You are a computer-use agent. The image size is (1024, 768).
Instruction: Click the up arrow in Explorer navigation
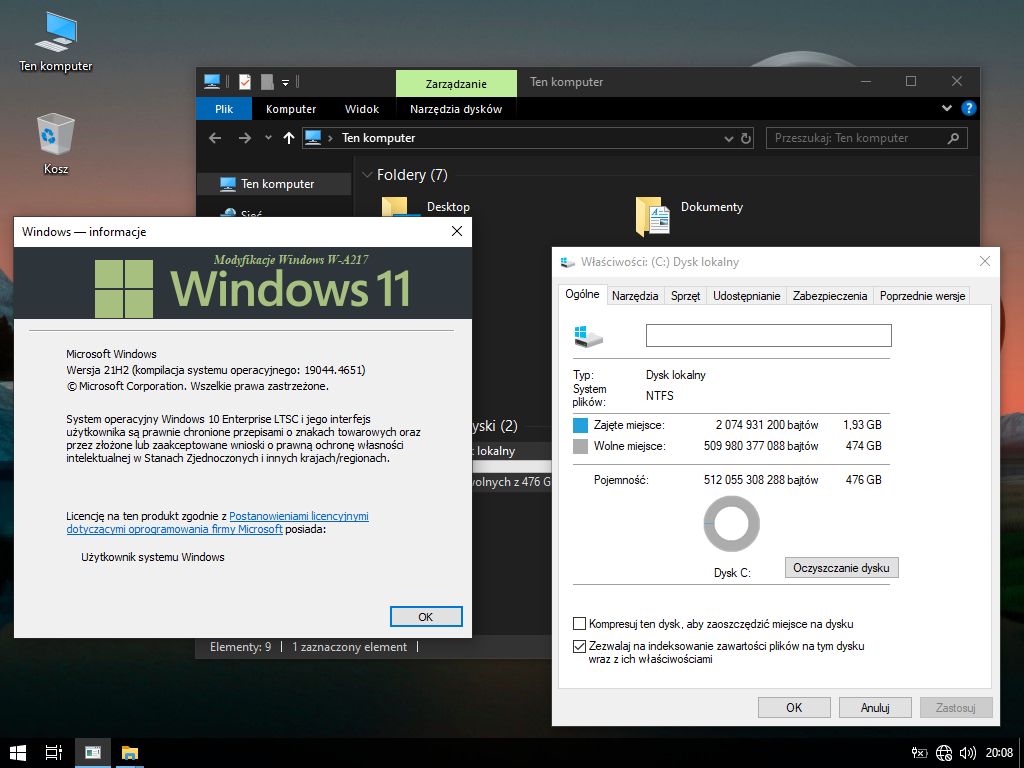289,138
